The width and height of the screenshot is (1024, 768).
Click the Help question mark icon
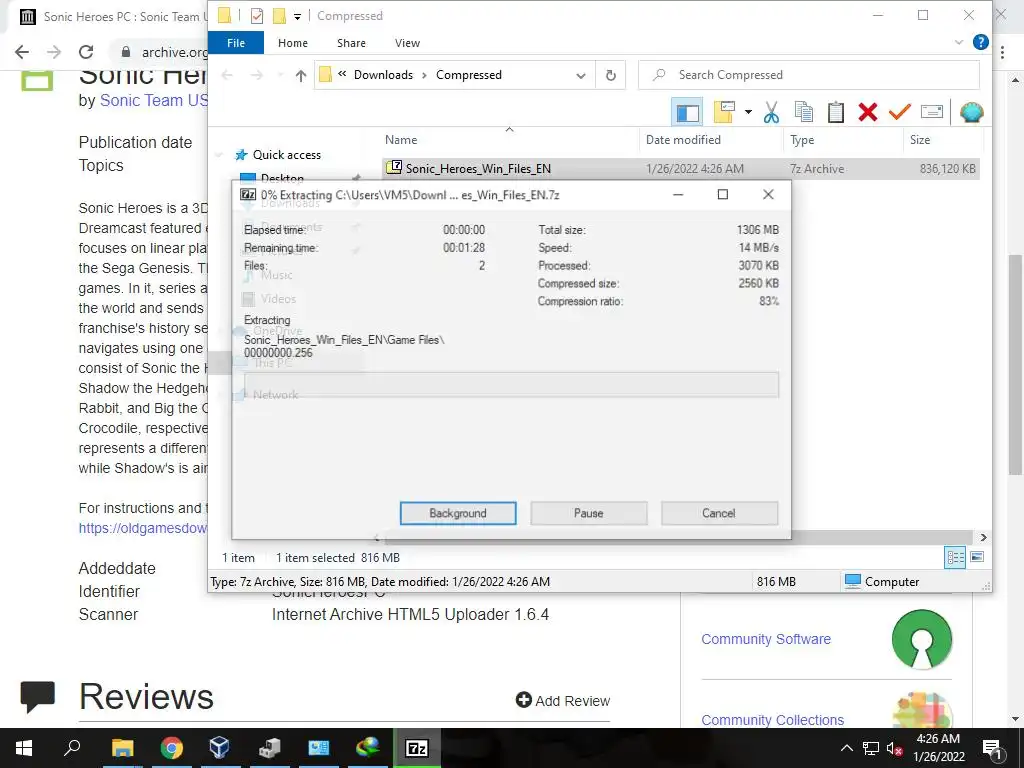pos(980,42)
